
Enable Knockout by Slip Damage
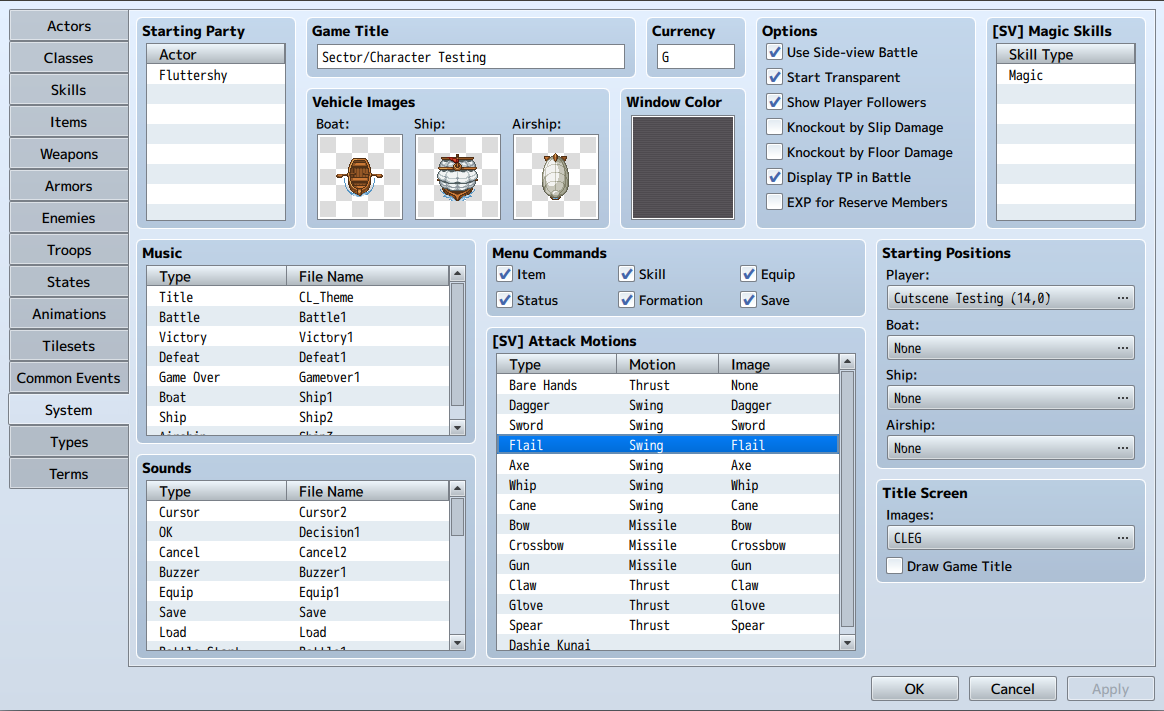[x=773, y=127]
